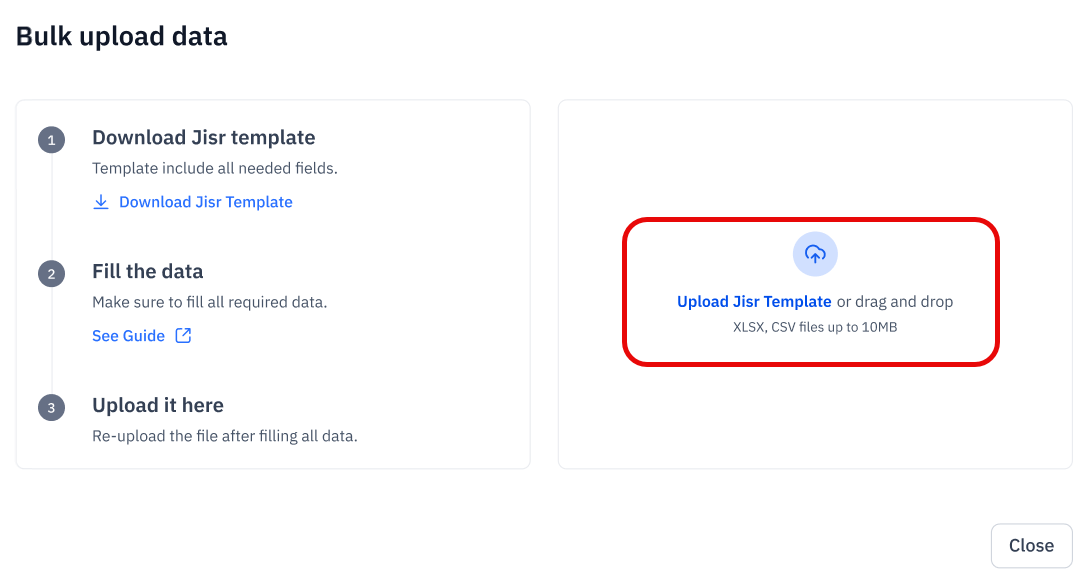The image size is (1090, 584).
Task: Open the Download Jisr Template link
Action: [x=205, y=201]
